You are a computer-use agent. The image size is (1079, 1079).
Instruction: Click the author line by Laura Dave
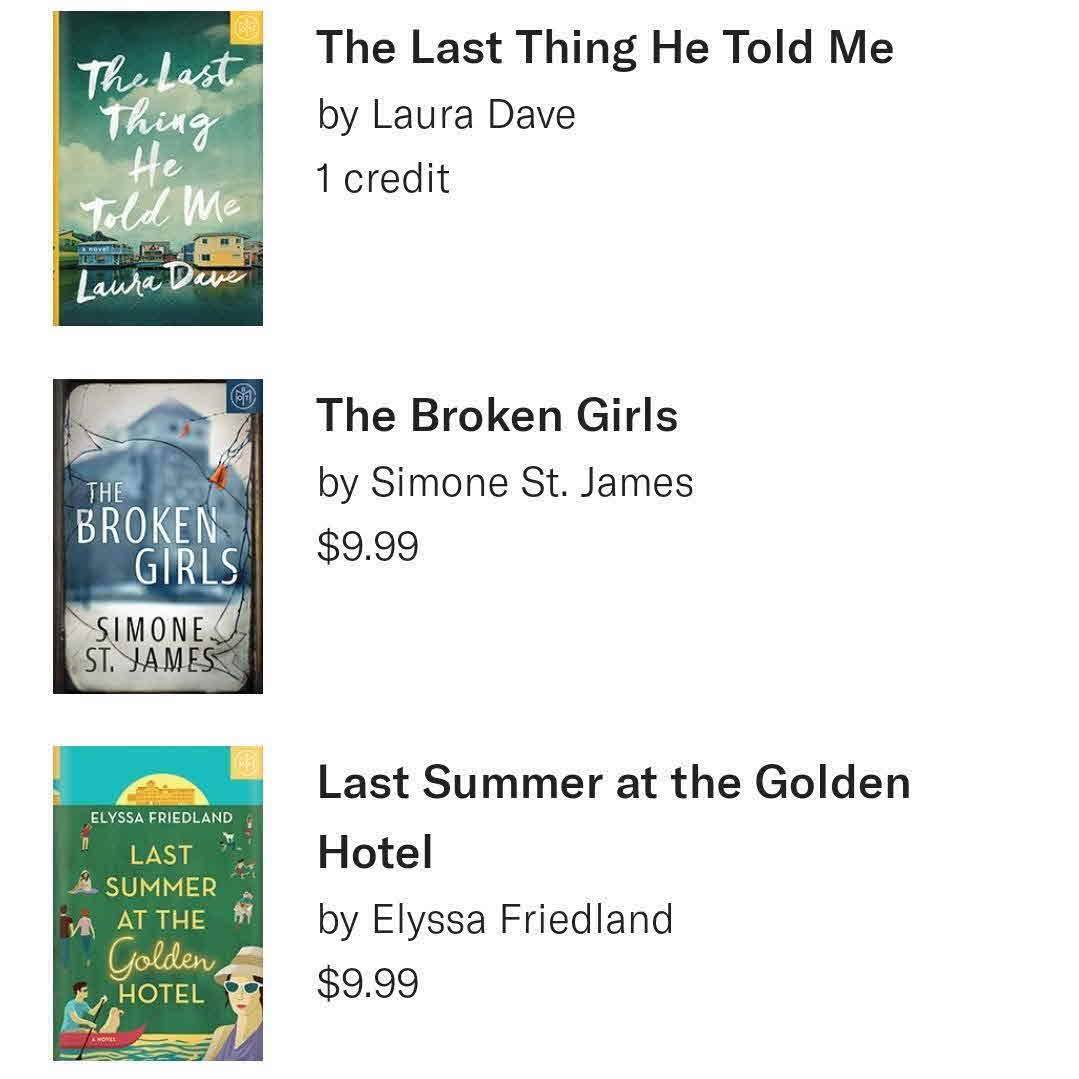tap(446, 114)
